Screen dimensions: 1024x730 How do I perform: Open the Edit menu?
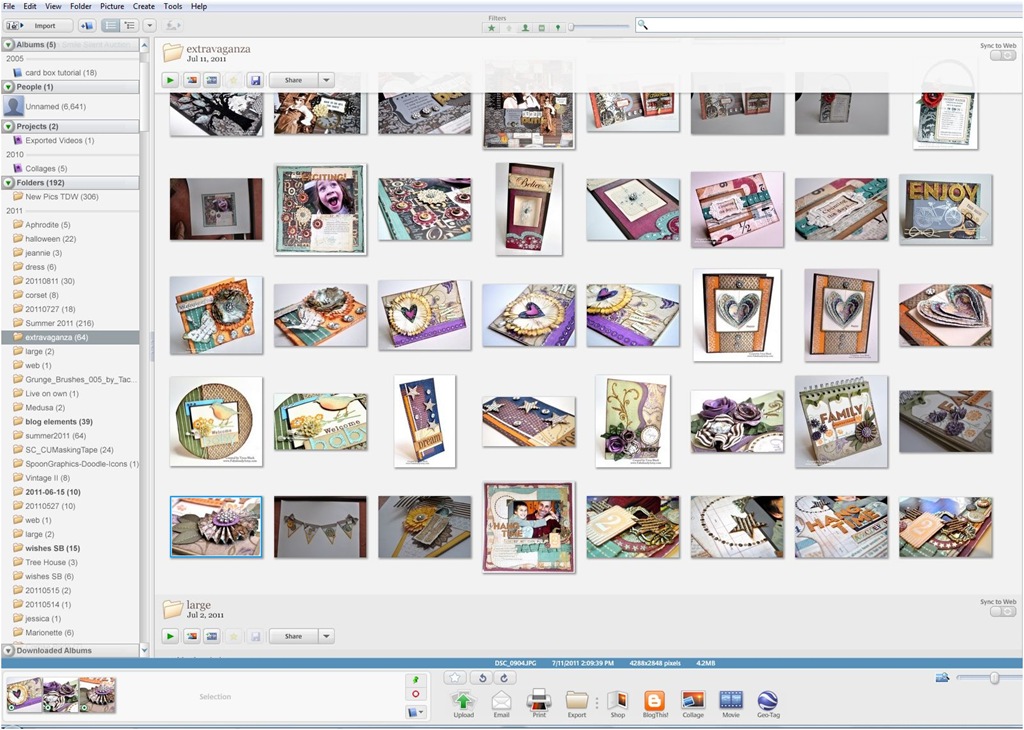point(30,6)
